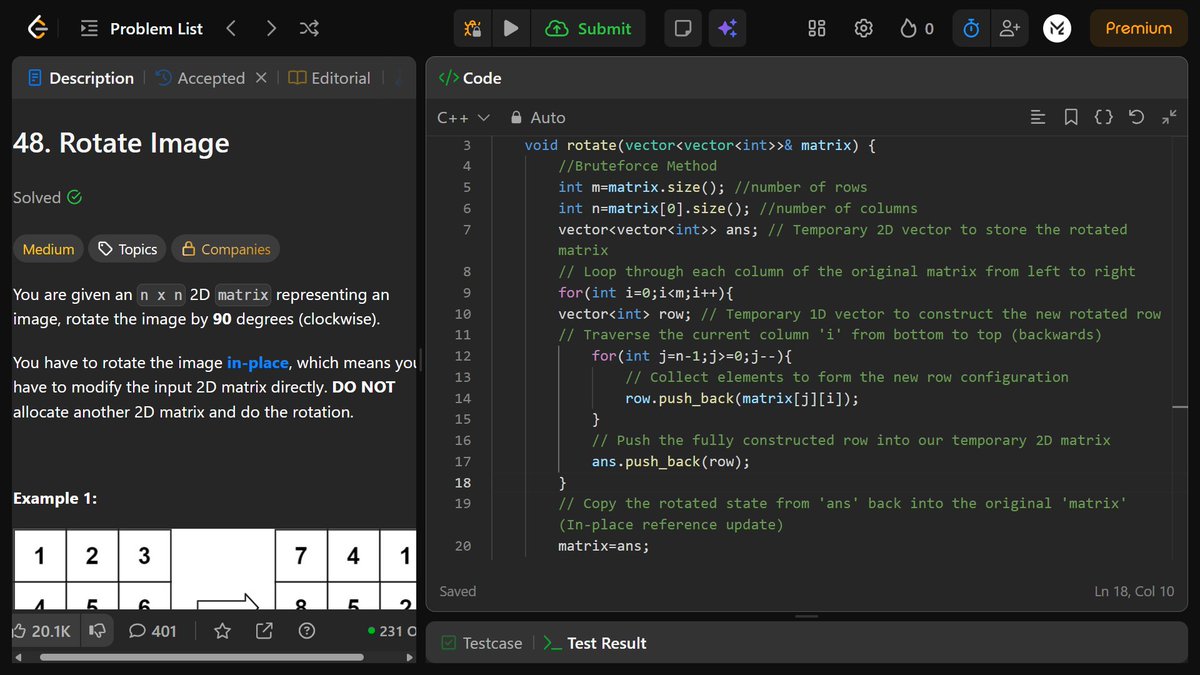Click the help question mark icon
This screenshot has width=1200, height=675.
click(x=307, y=631)
